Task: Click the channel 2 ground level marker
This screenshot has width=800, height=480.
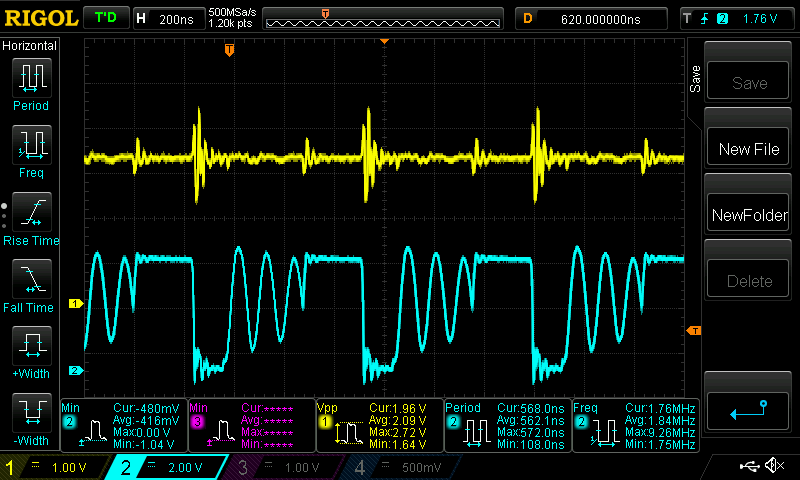Action: coord(76,370)
